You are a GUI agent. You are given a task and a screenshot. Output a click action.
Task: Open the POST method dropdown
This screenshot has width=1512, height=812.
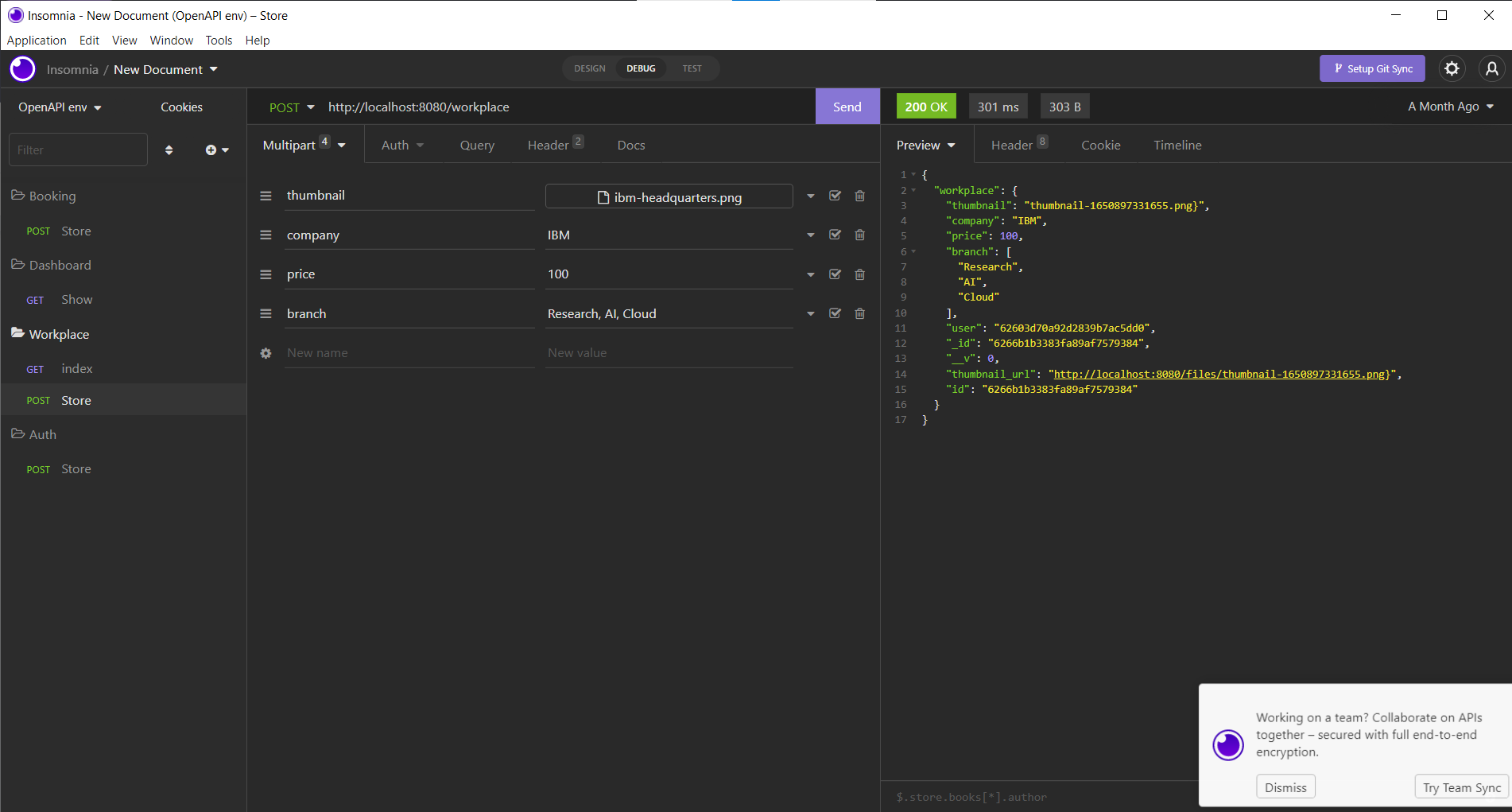click(x=292, y=107)
